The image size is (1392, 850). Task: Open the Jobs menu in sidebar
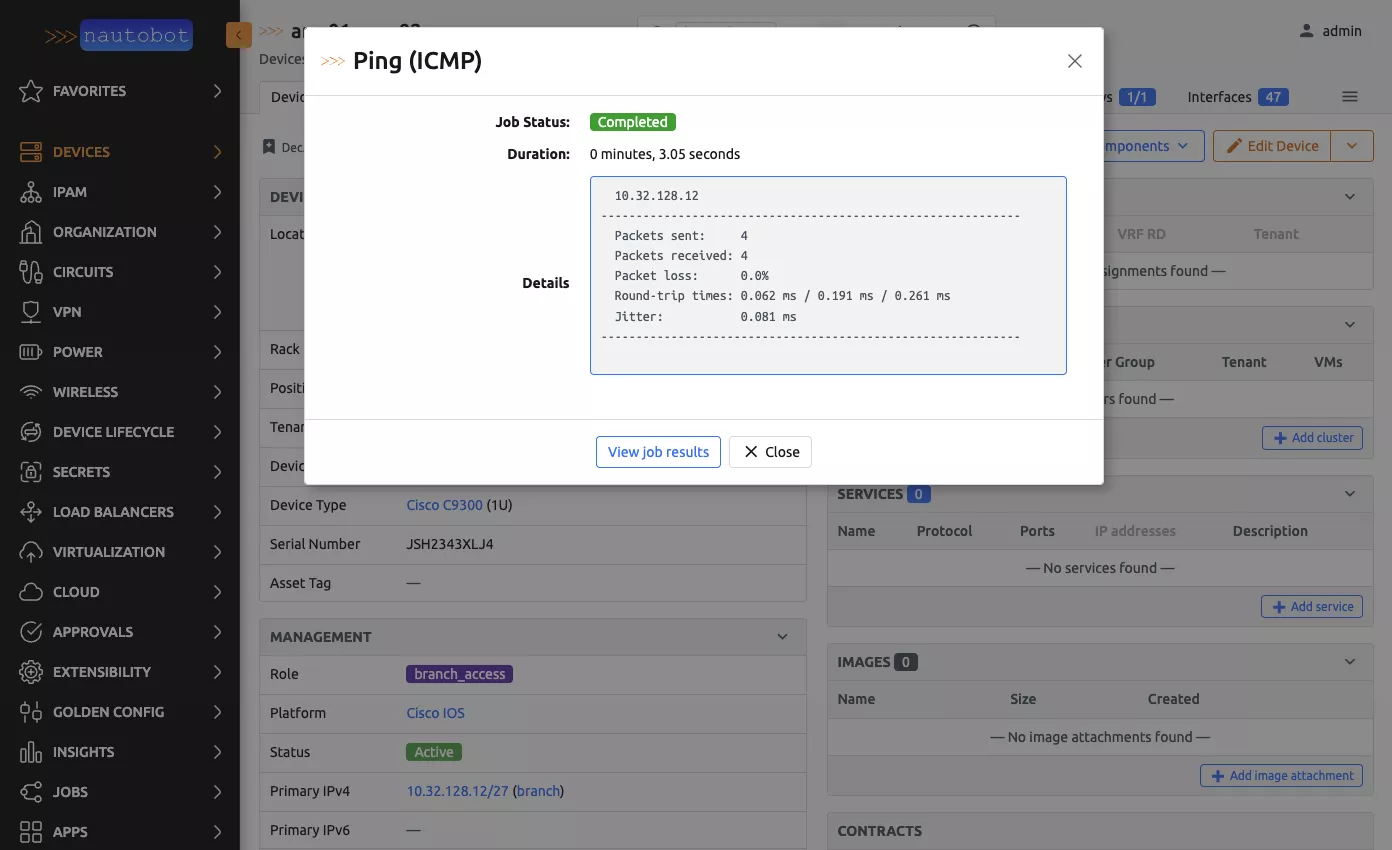coord(70,792)
